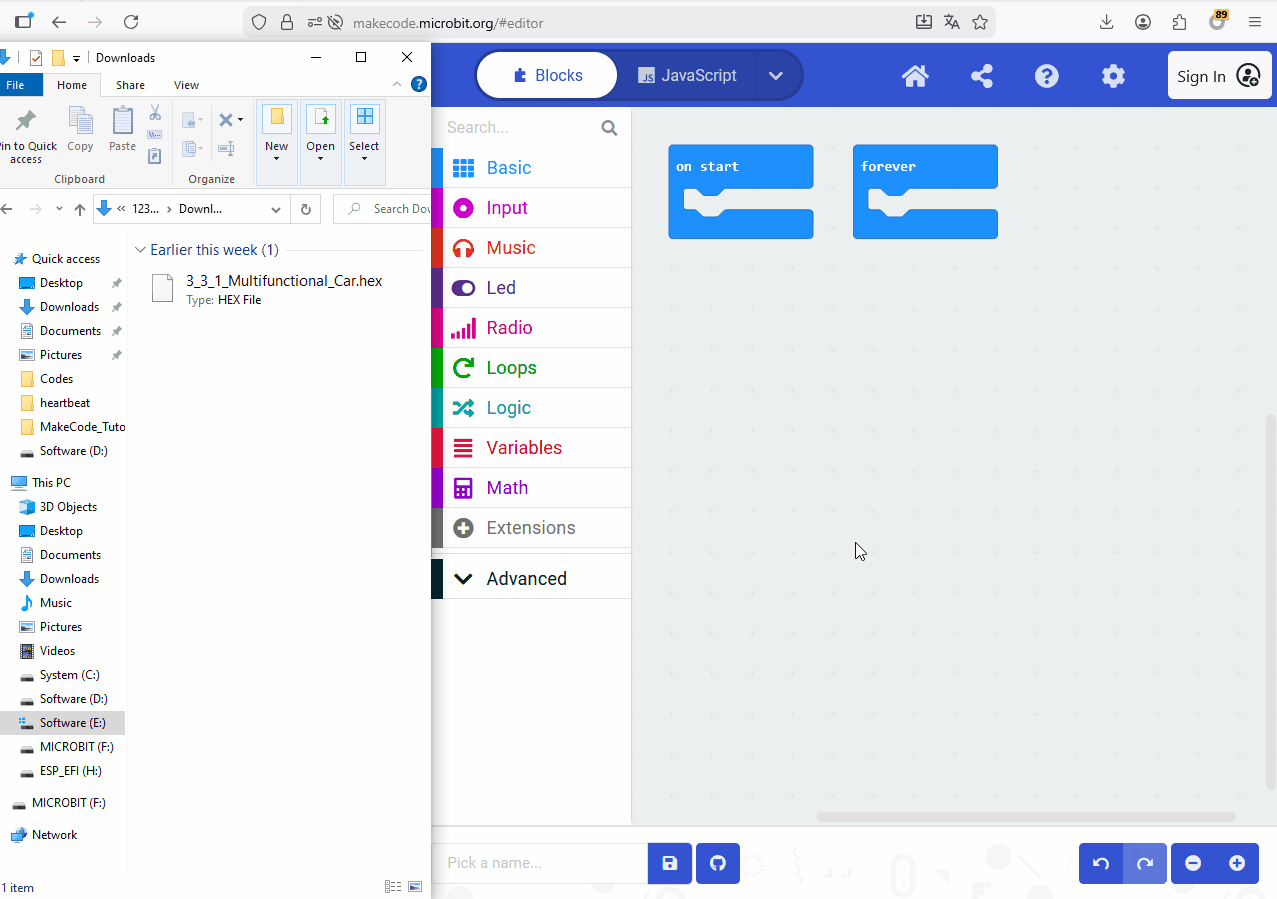Open the browser extensions icon
1277x899 pixels.
1180,22
